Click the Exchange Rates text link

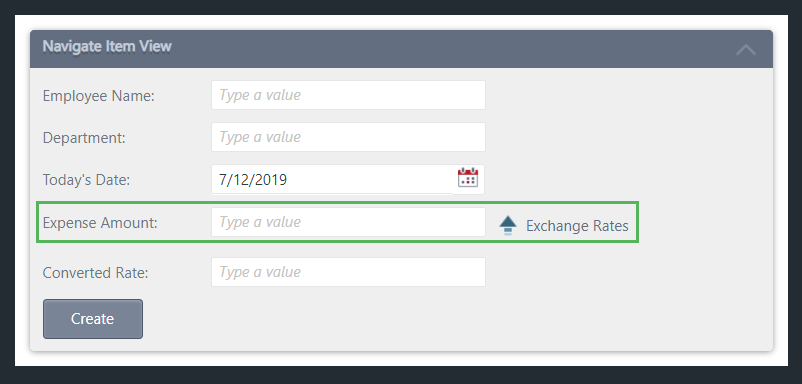point(577,226)
